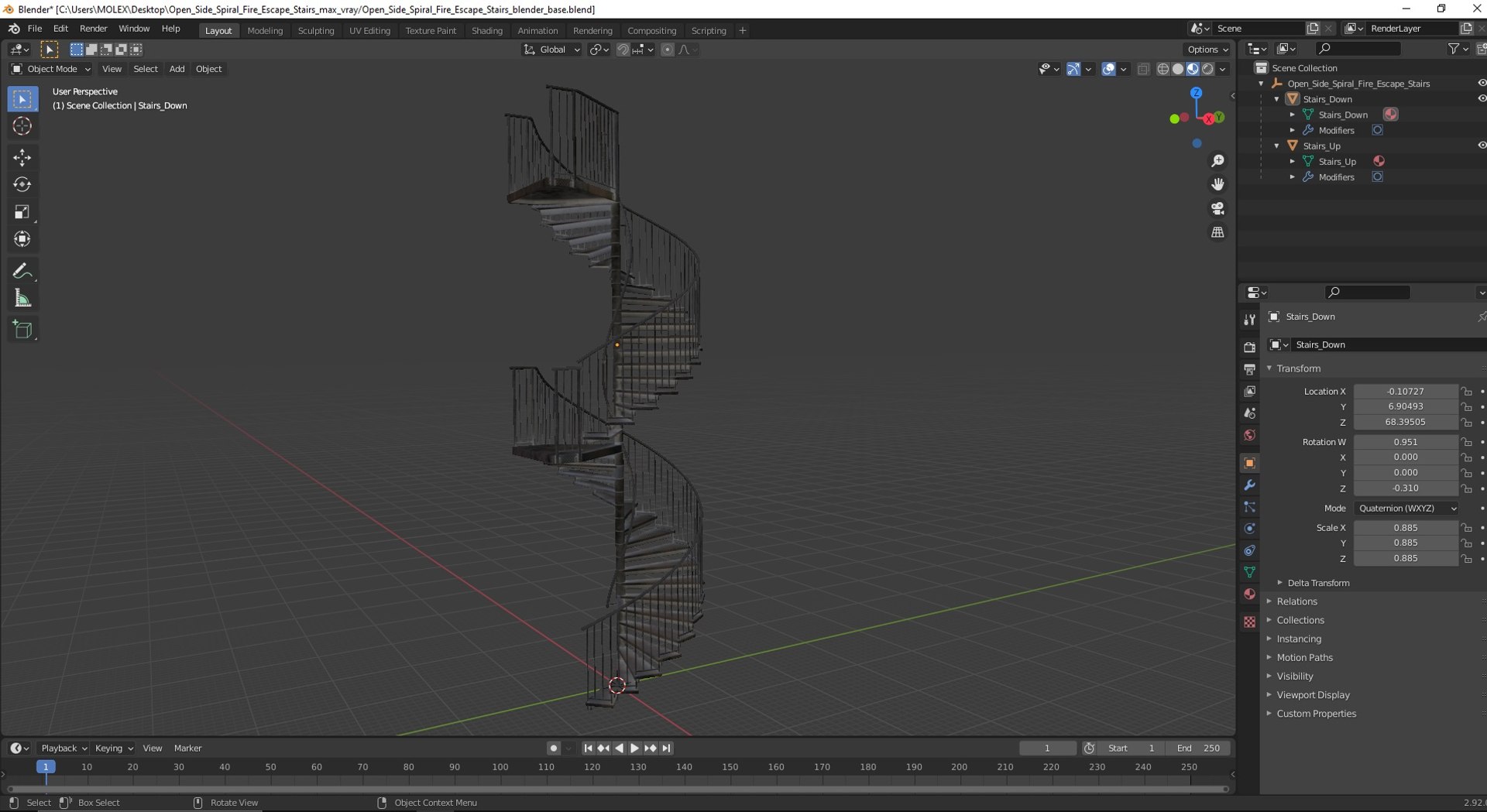Toggle lock on Scale Z
The height and width of the screenshot is (812, 1487).
pos(1466,559)
